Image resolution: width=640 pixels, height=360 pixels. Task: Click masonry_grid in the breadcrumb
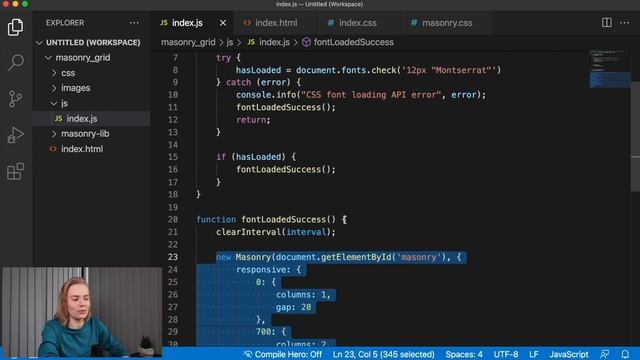point(188,42)
